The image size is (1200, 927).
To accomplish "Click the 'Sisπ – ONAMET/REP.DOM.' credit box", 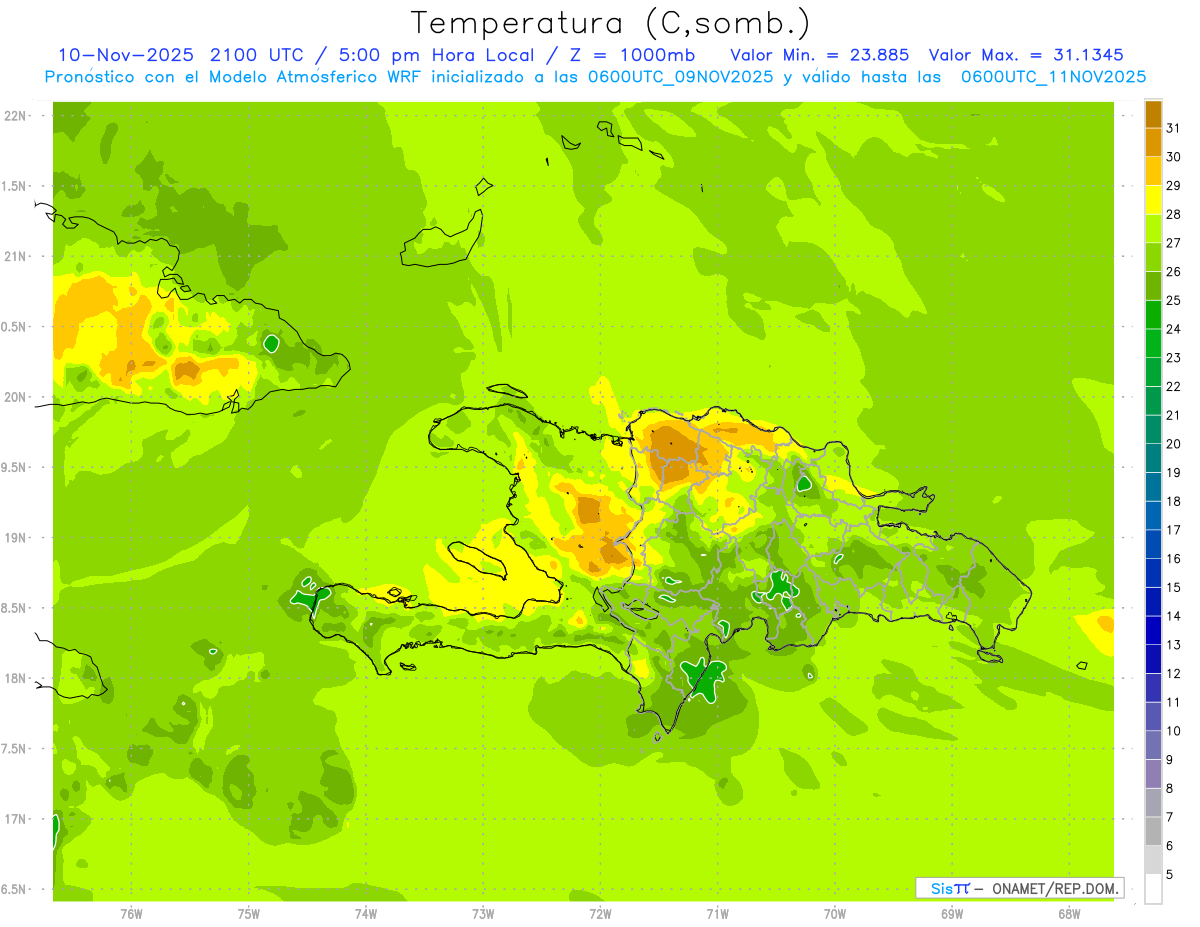I will tap(1019, 888).
